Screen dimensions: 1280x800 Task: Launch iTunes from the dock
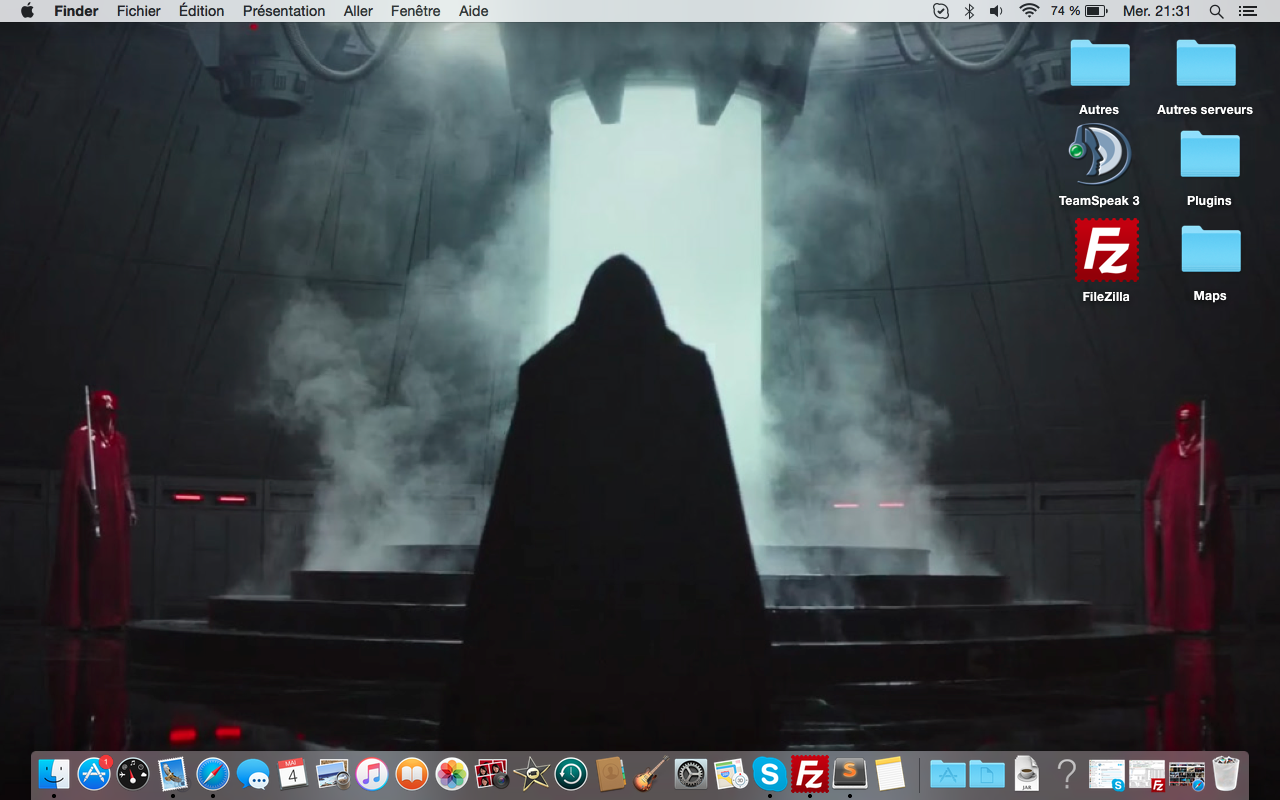[371, 773]
